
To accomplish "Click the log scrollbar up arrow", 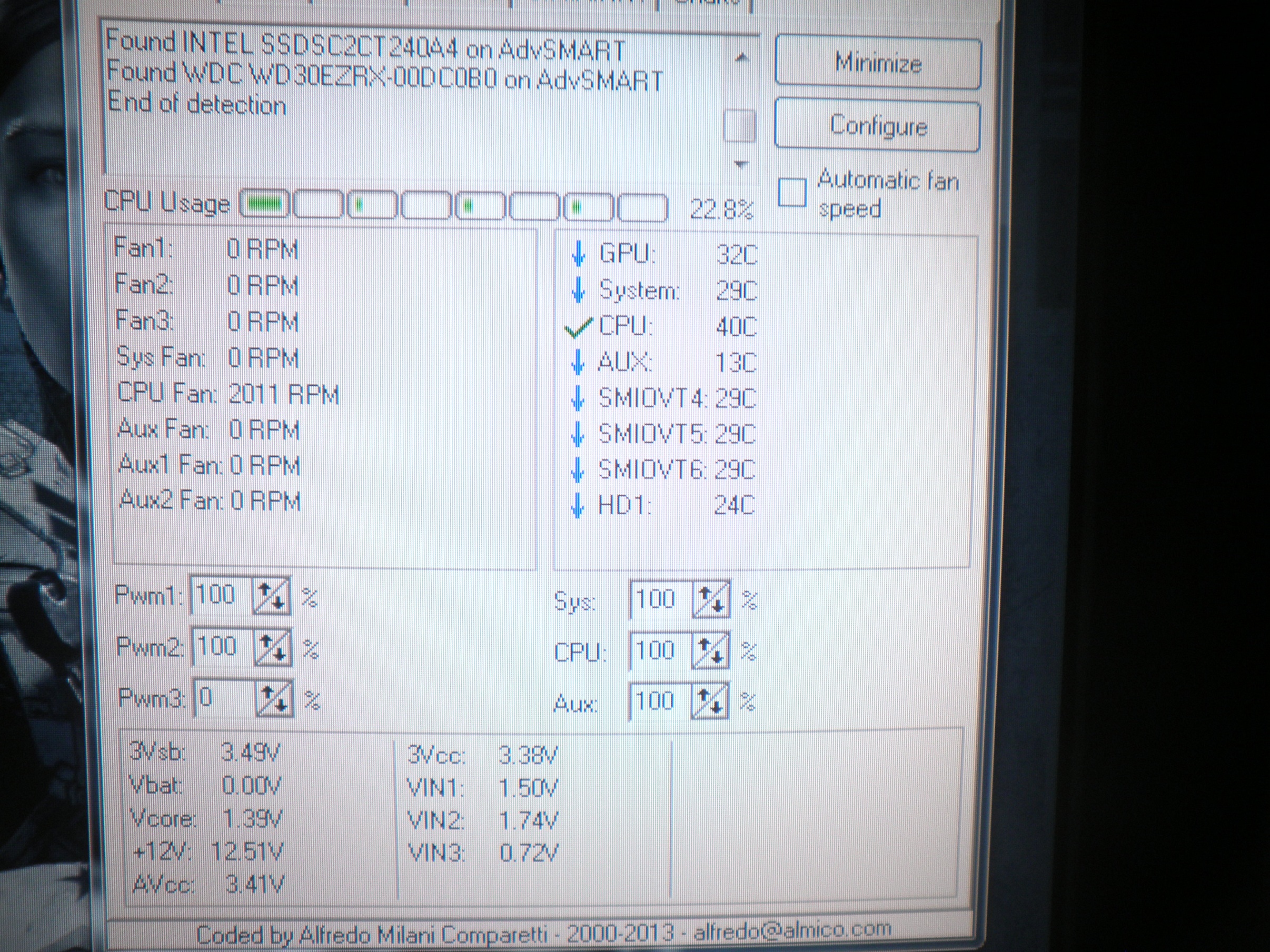I will [x=741, y=57].
